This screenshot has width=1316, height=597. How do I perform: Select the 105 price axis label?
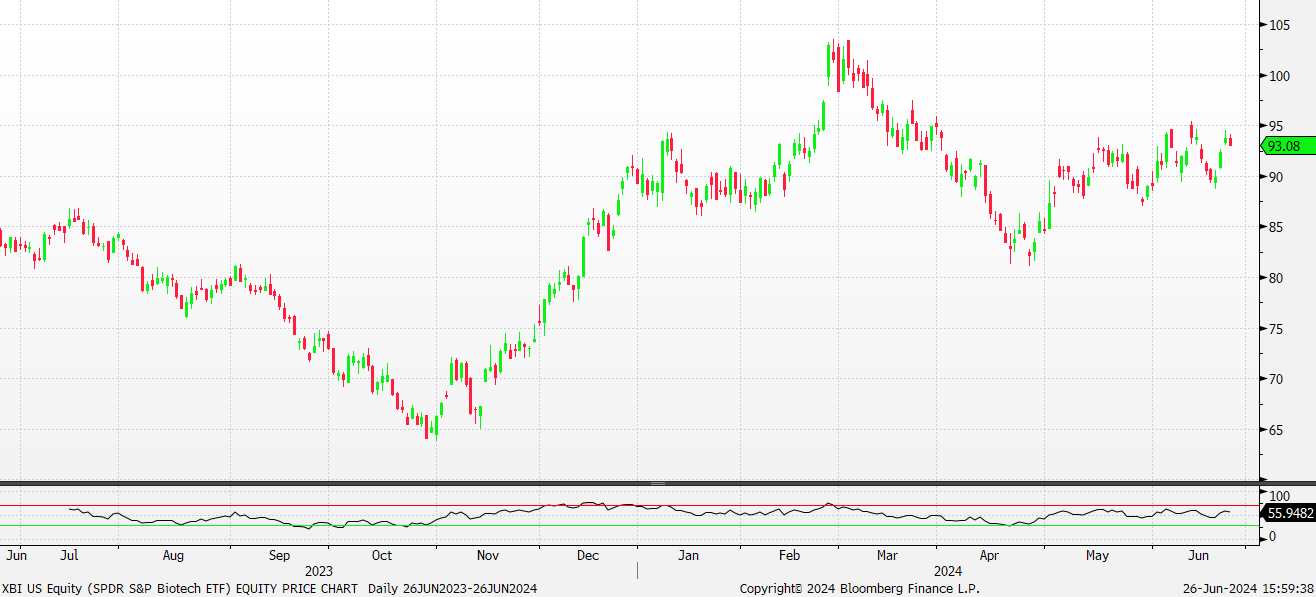click(x=1279, y=25)
